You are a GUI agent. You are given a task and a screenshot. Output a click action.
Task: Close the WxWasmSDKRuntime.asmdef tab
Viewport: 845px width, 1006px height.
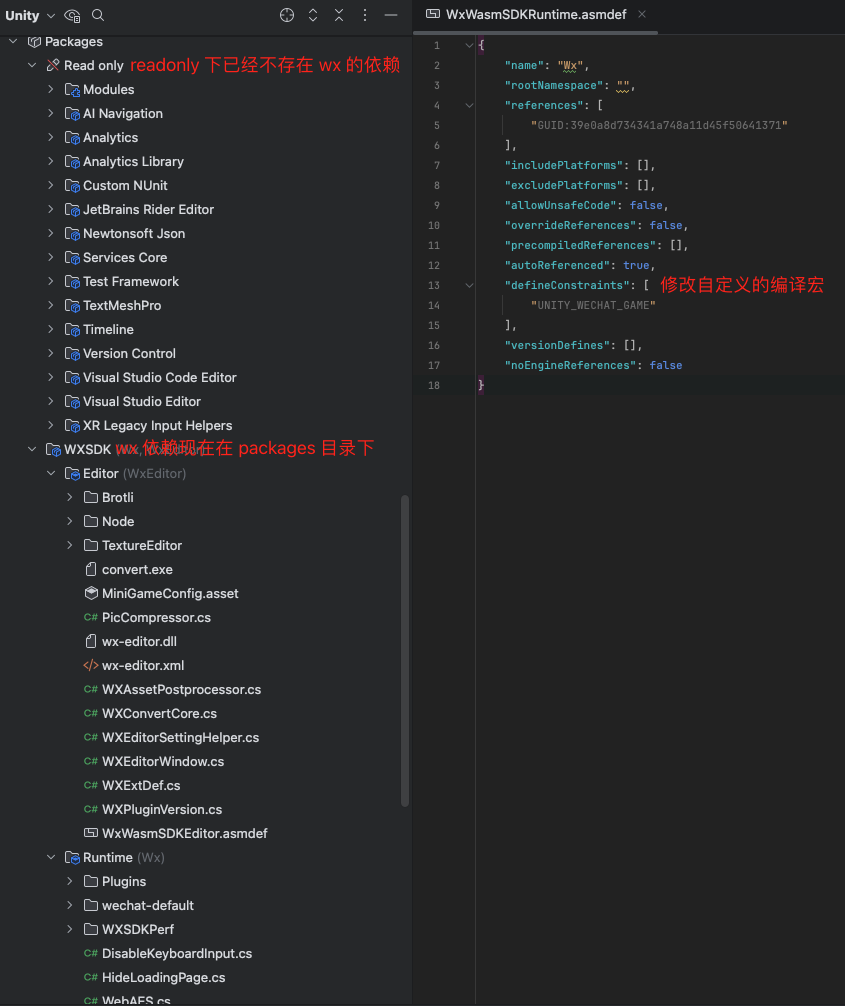[642, 14]
